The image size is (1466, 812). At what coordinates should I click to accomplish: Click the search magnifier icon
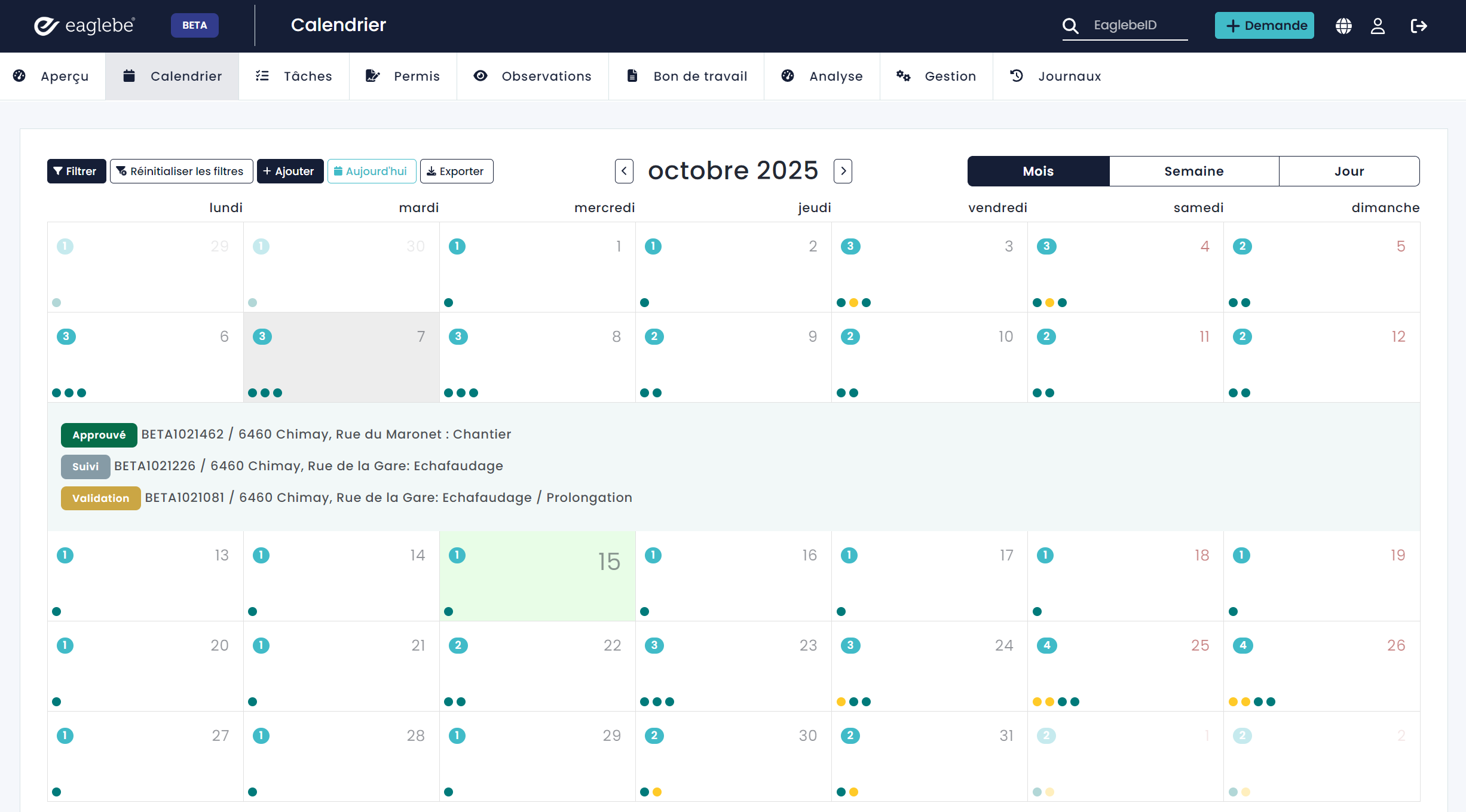(x=1070, y=26)
